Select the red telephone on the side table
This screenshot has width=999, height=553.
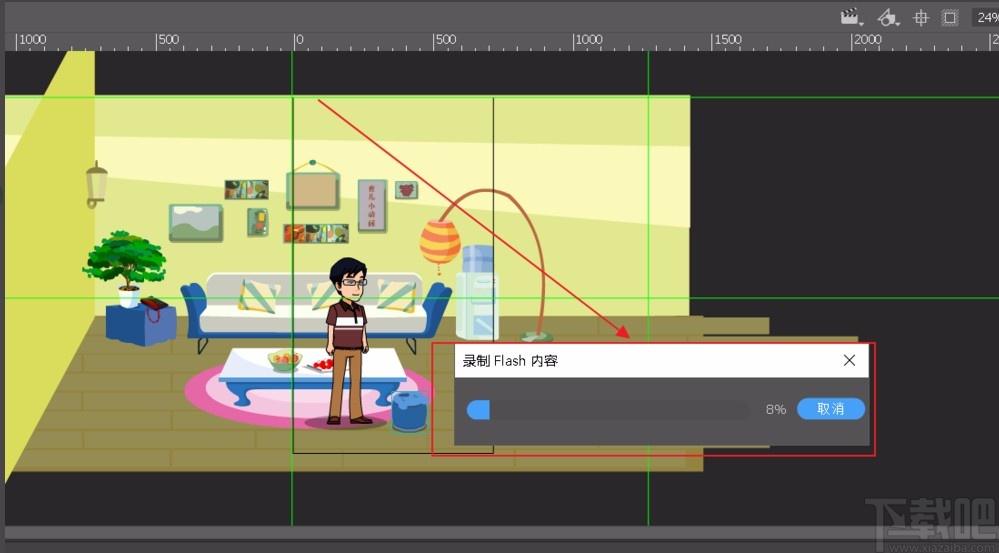click(154, 305)
